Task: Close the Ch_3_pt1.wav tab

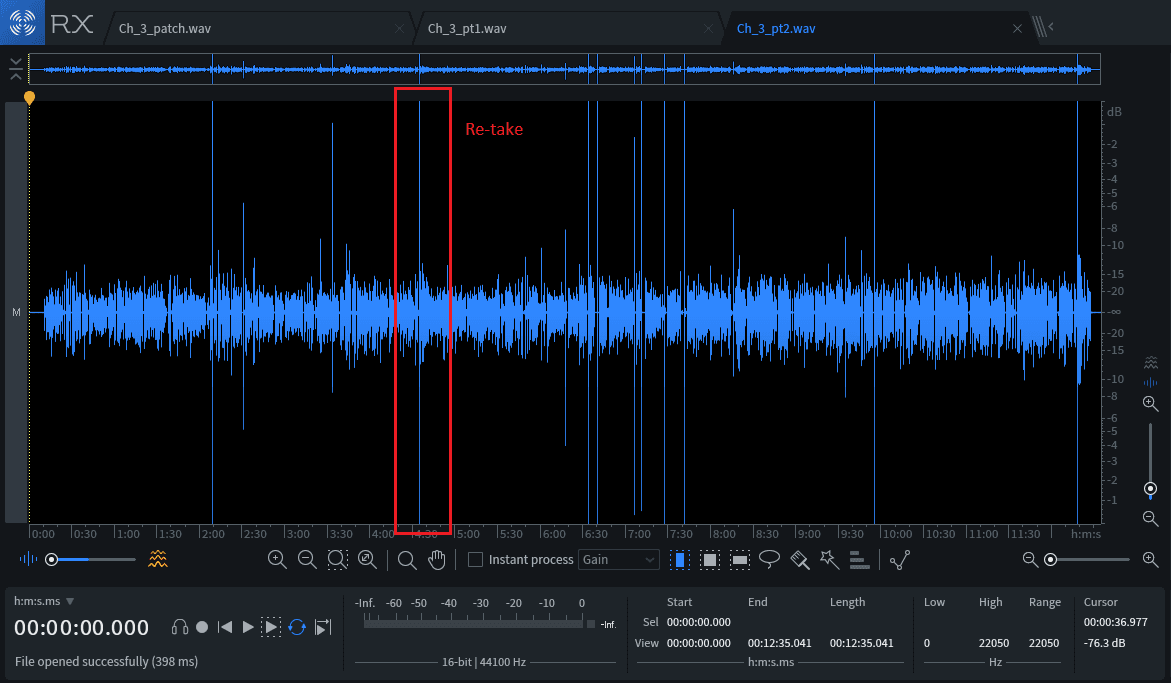Action: (x=708, y=28)
